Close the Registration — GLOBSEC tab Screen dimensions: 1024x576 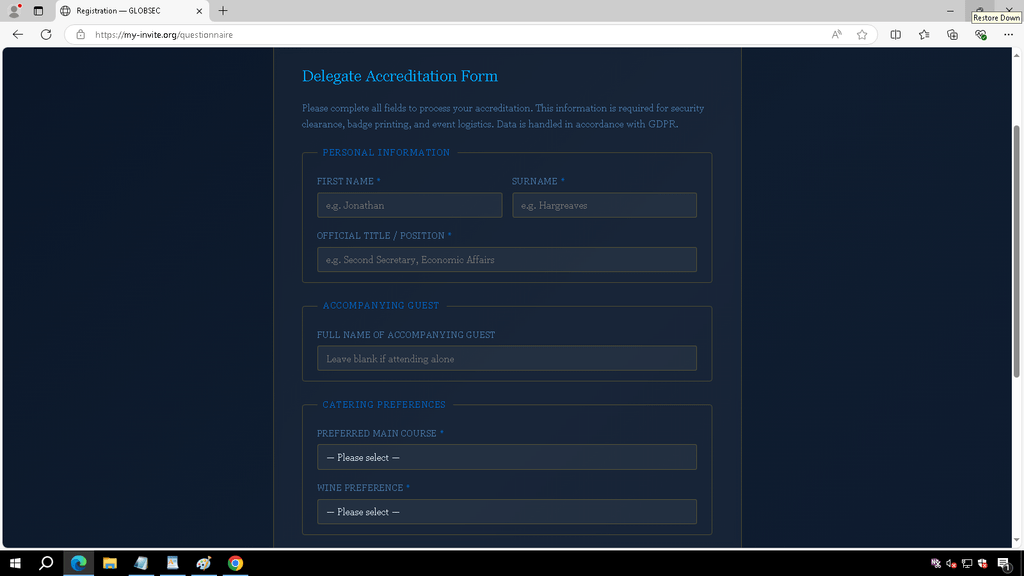pyautogui.click(x=199, y=11)
